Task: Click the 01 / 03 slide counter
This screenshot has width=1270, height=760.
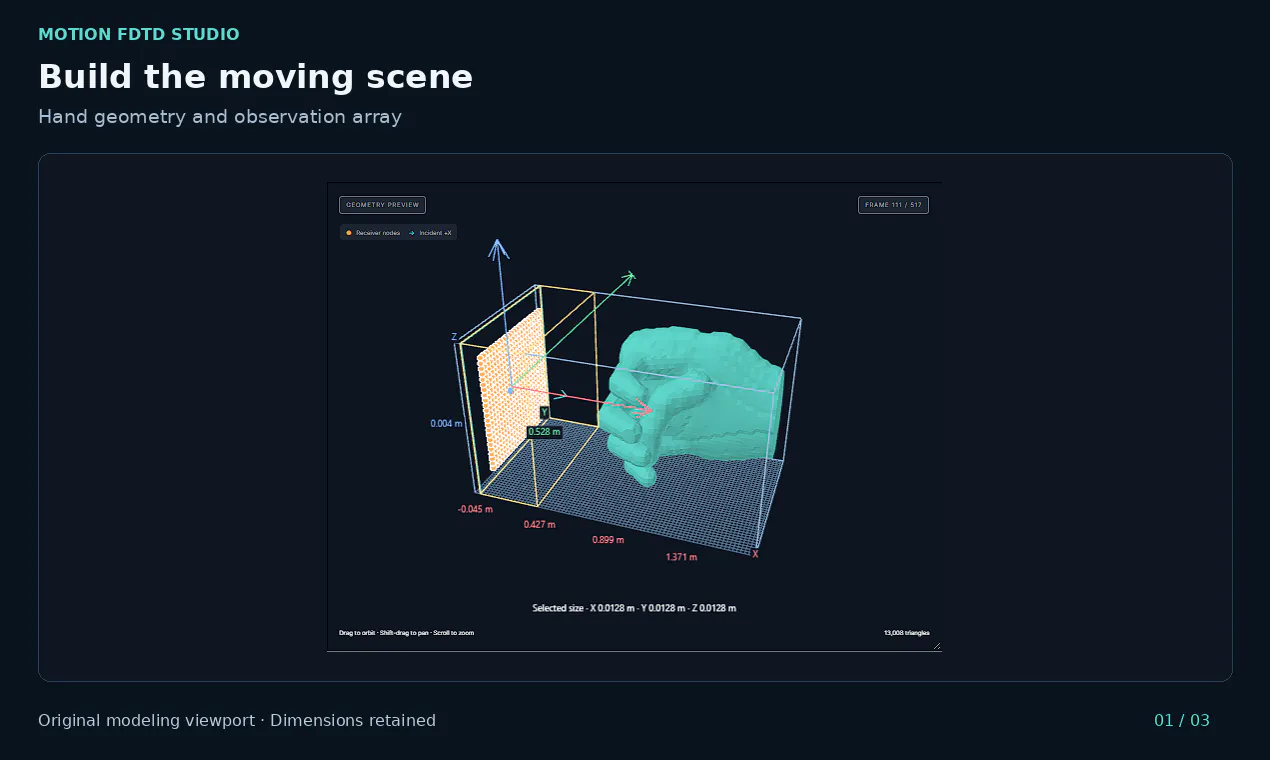Action: (x=1182, y=721)
